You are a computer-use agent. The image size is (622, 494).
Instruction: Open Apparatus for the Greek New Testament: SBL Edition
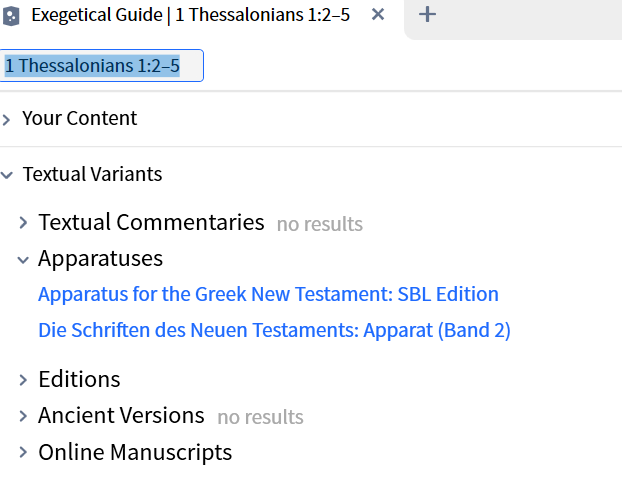pyautogui.click(x=268, y=294)
